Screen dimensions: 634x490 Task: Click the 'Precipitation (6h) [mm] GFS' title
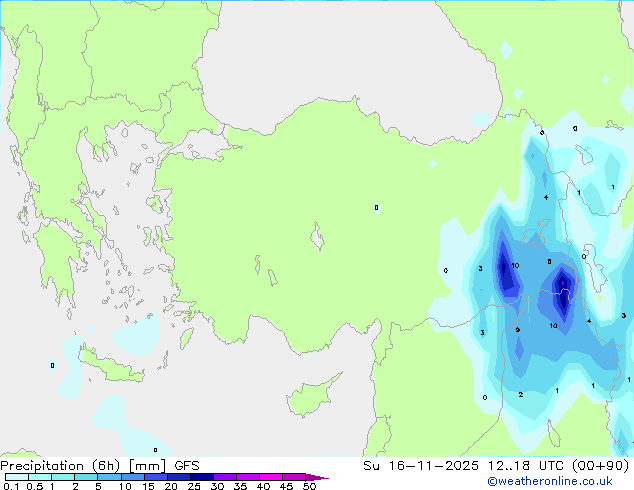pyautogui.click(x=100, y=466)
